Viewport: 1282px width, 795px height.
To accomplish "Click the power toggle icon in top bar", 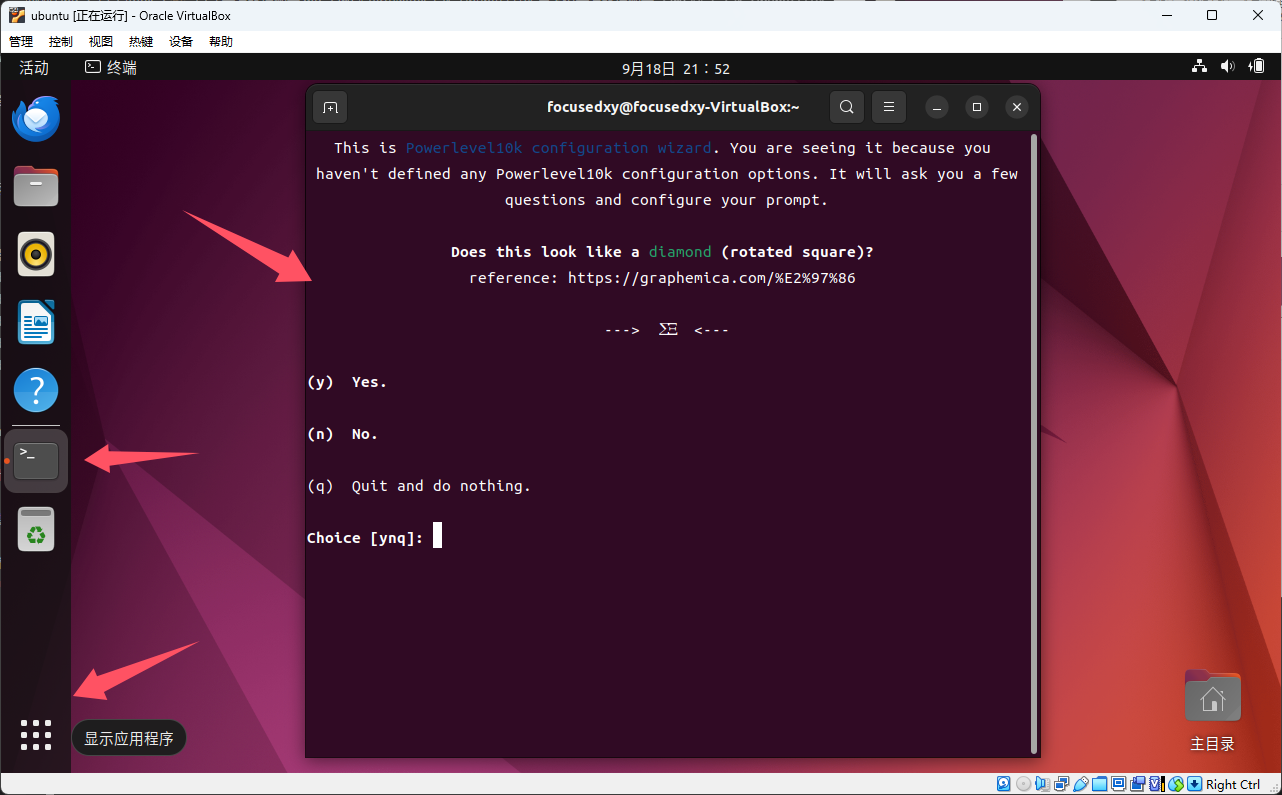I will (1257, 67).
